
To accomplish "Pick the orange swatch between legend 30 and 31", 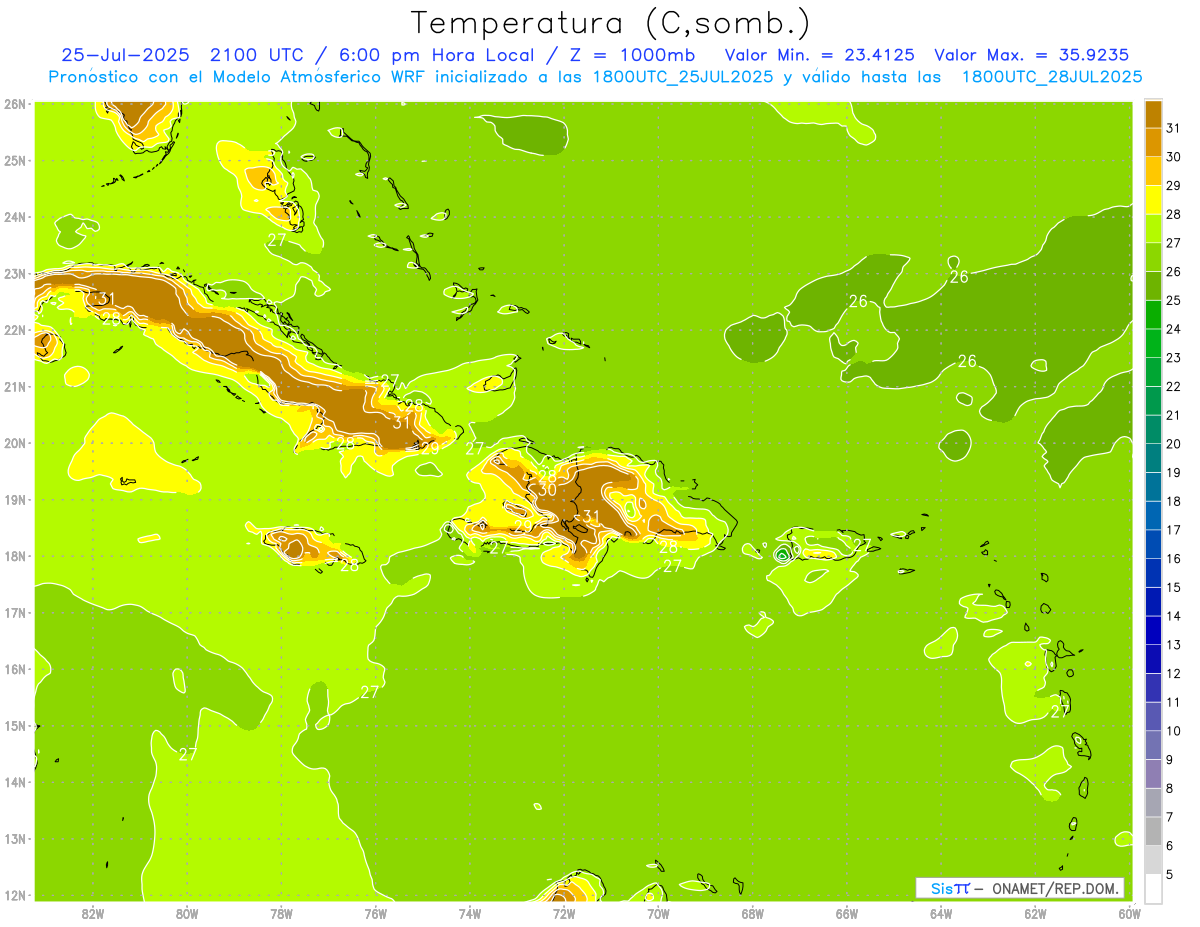I will 1153,142.
